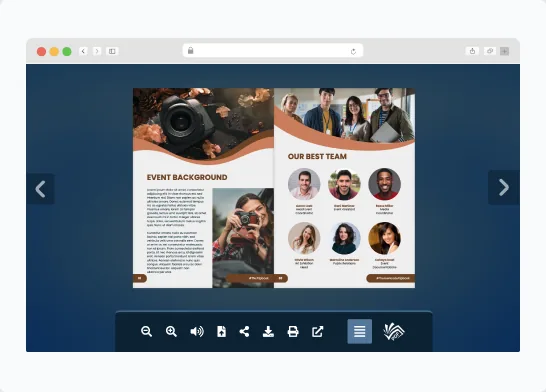
Task: Click the red close window button
Action: [41, 52]
